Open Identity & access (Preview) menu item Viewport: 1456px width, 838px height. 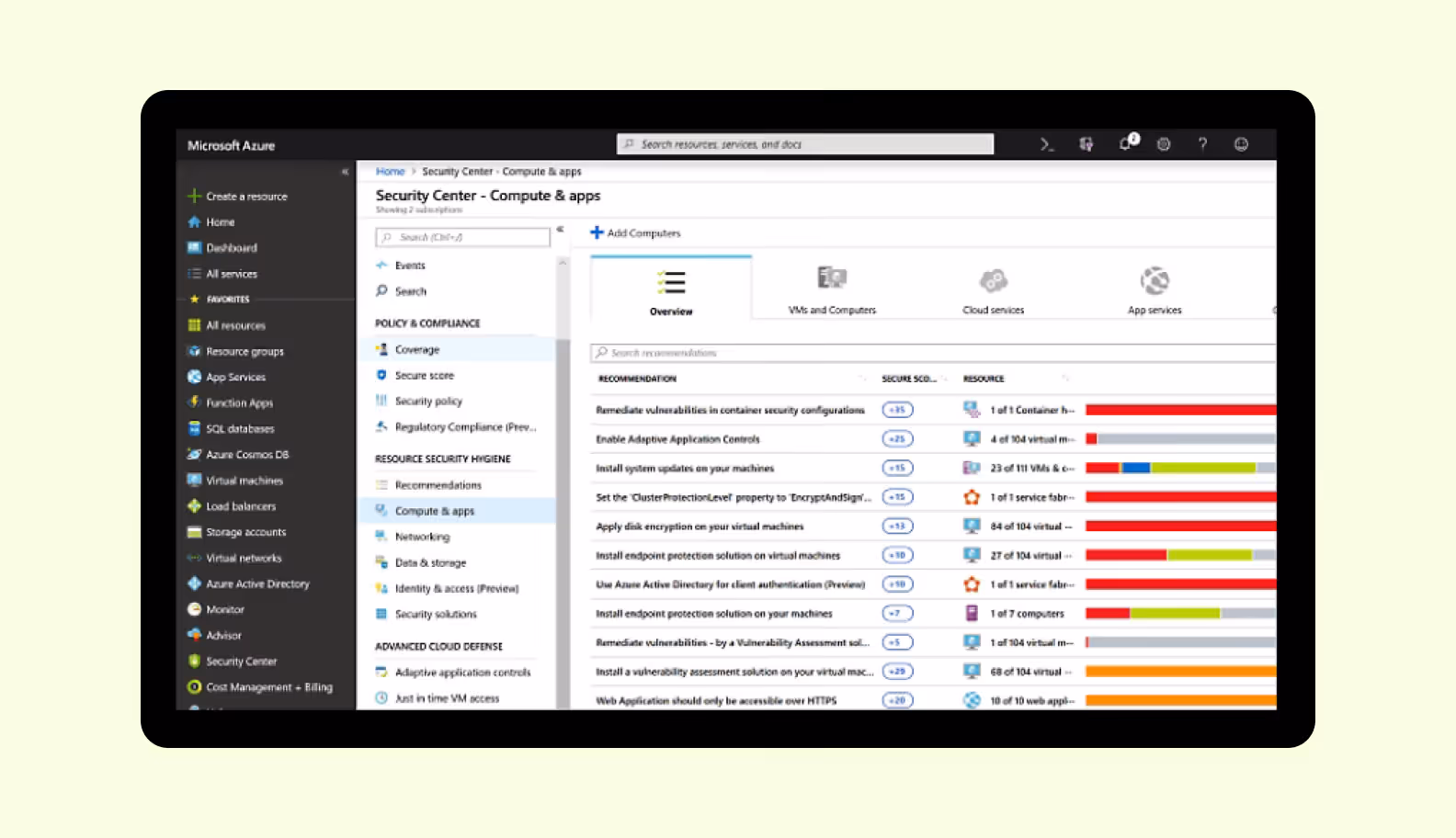click(x=457, y=588)
